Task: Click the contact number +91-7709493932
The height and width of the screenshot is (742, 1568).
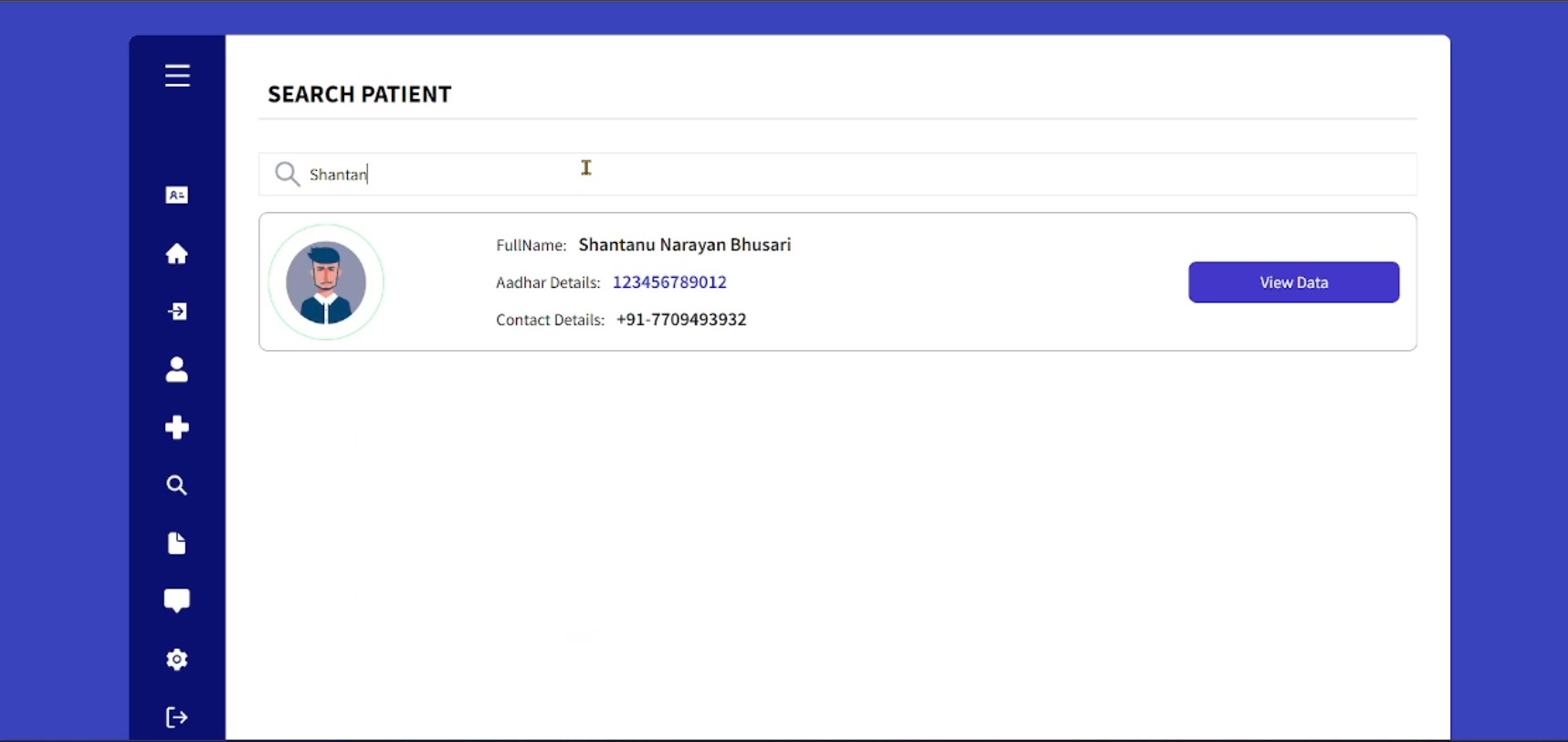Action: pyautogui.click(x=681, y=320)
